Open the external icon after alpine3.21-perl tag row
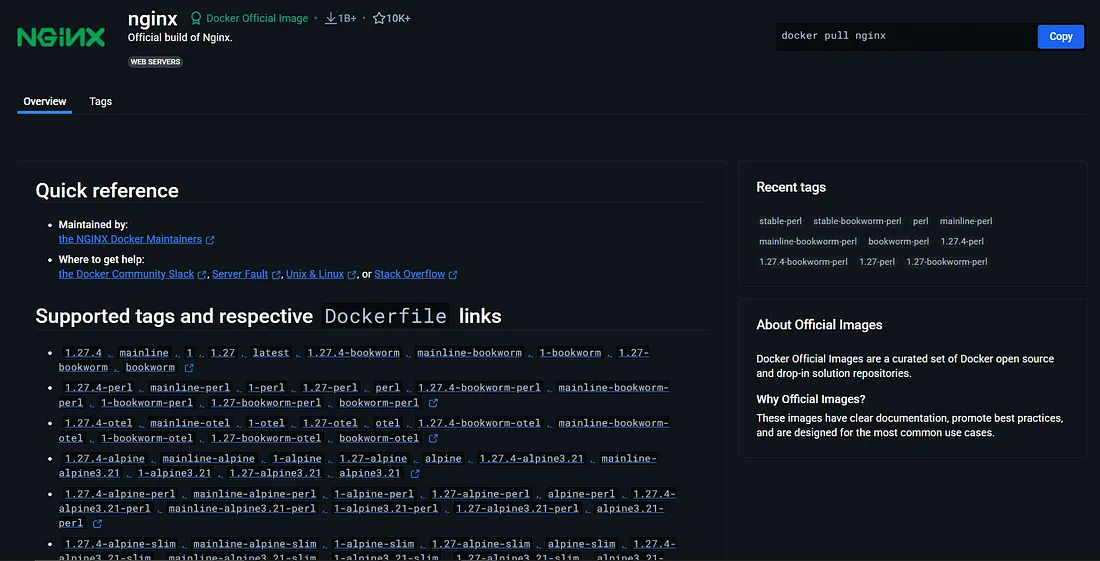Screen dimensions: 1100x561 click(x=97, y=524)
